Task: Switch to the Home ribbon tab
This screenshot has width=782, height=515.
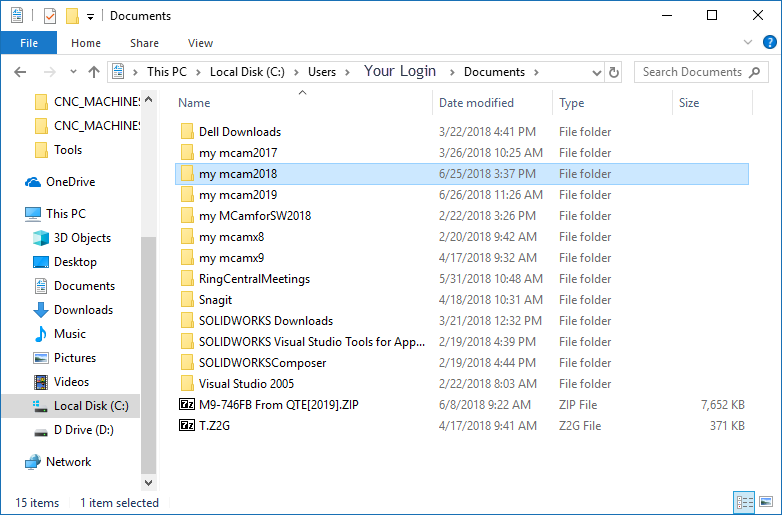Action: [x=86, y=43]
